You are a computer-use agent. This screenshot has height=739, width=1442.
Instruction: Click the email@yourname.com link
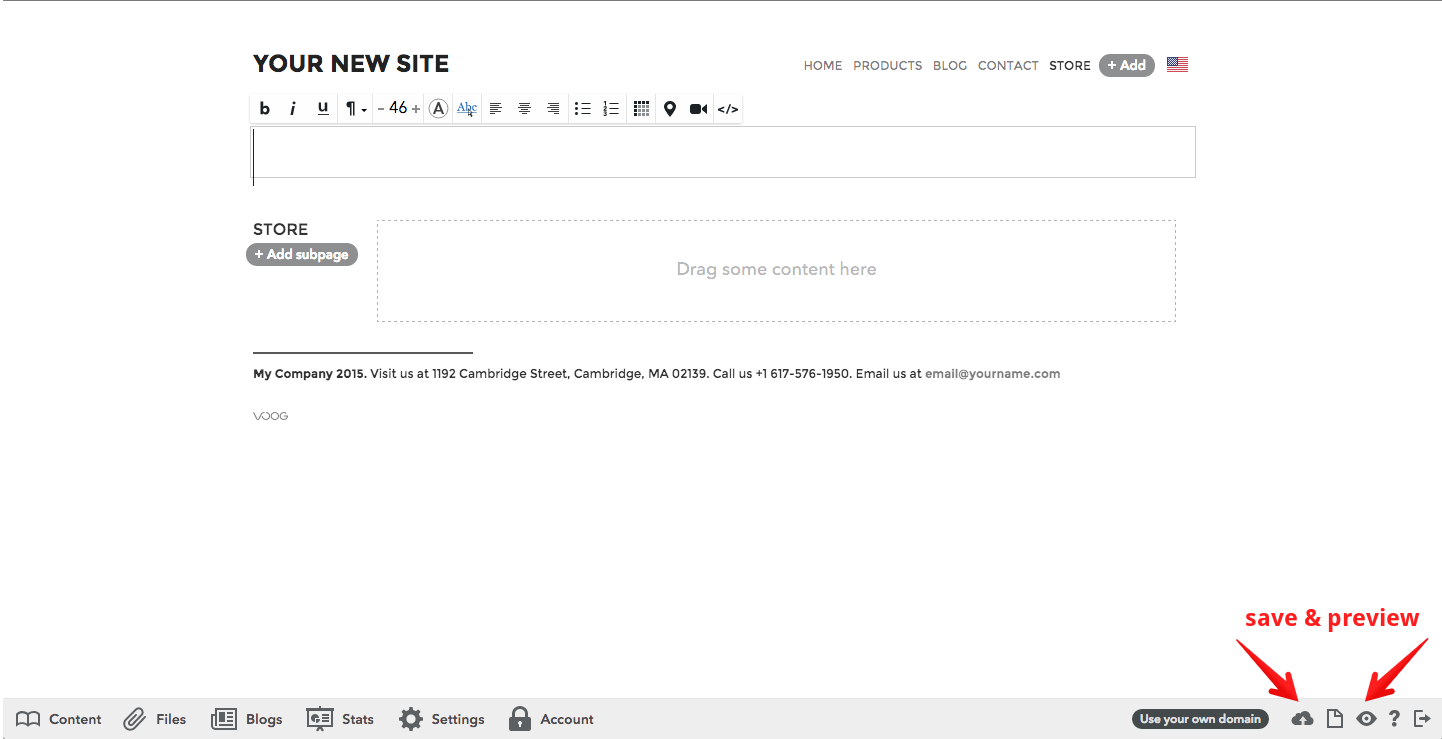tap(992, 373)
